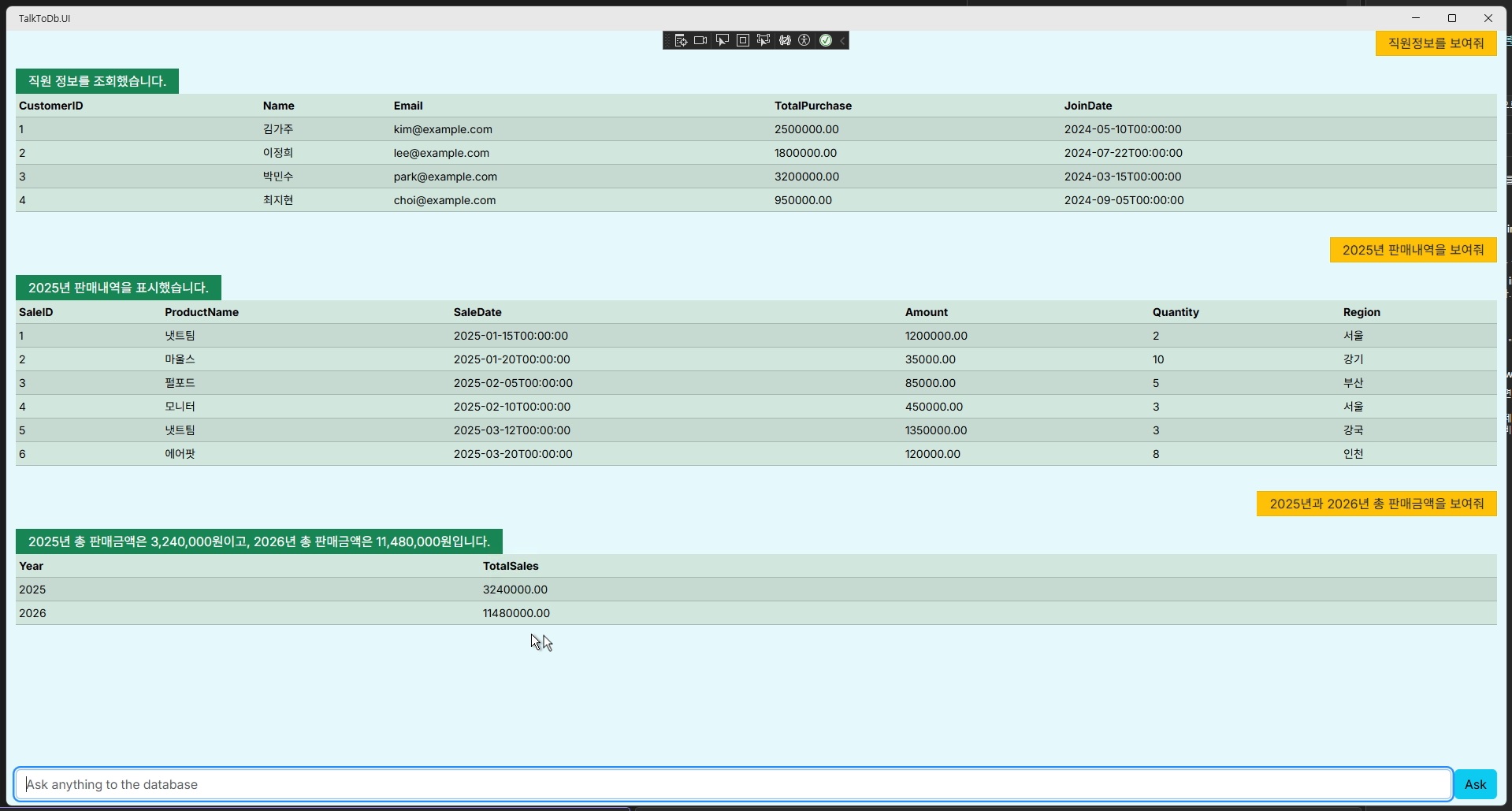Run the accessibility scan person icon
1512x811 pixels.
(x=804, y=40)
